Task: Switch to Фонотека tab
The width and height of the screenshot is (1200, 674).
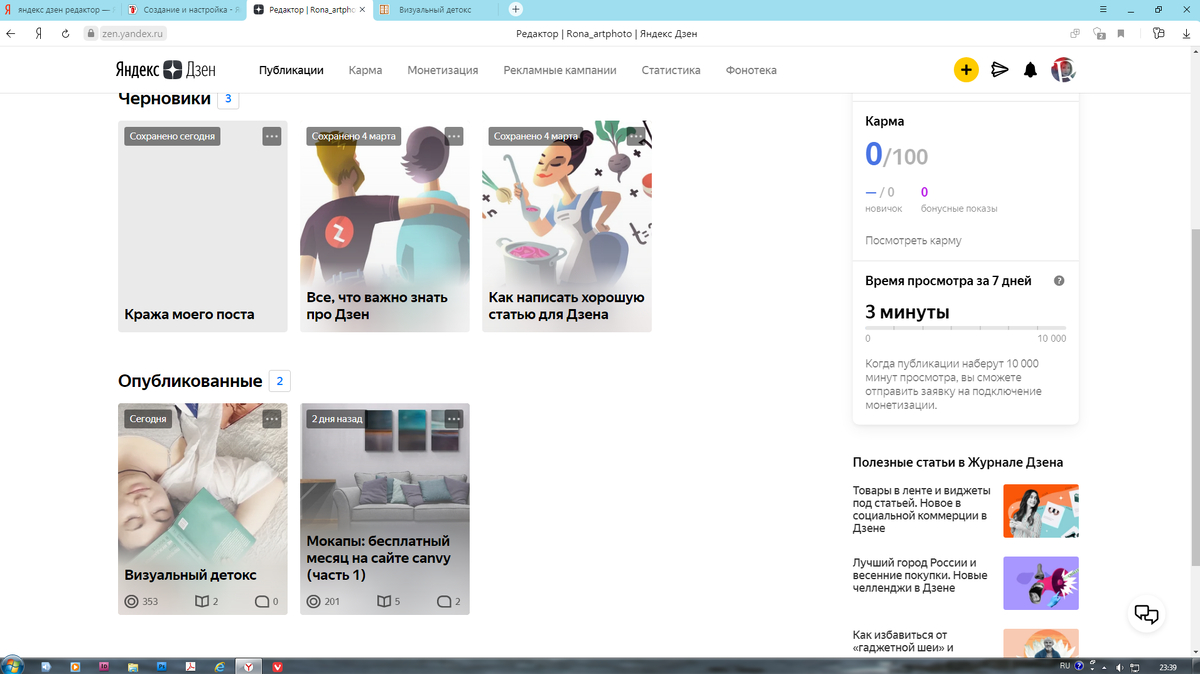Action: pyautogui.click(x=751, y=70)
